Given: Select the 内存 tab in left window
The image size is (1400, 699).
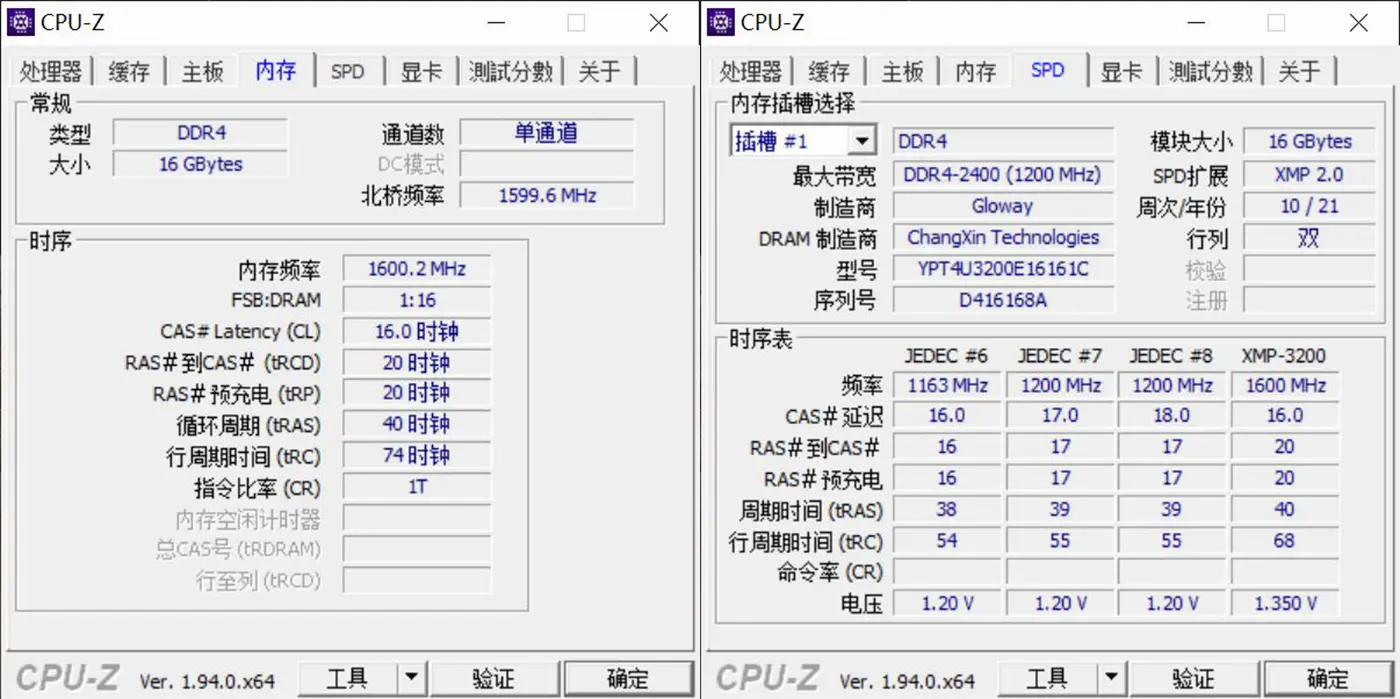Looking at the screenshot, I should pyautogui.click(x=276, y=70).
